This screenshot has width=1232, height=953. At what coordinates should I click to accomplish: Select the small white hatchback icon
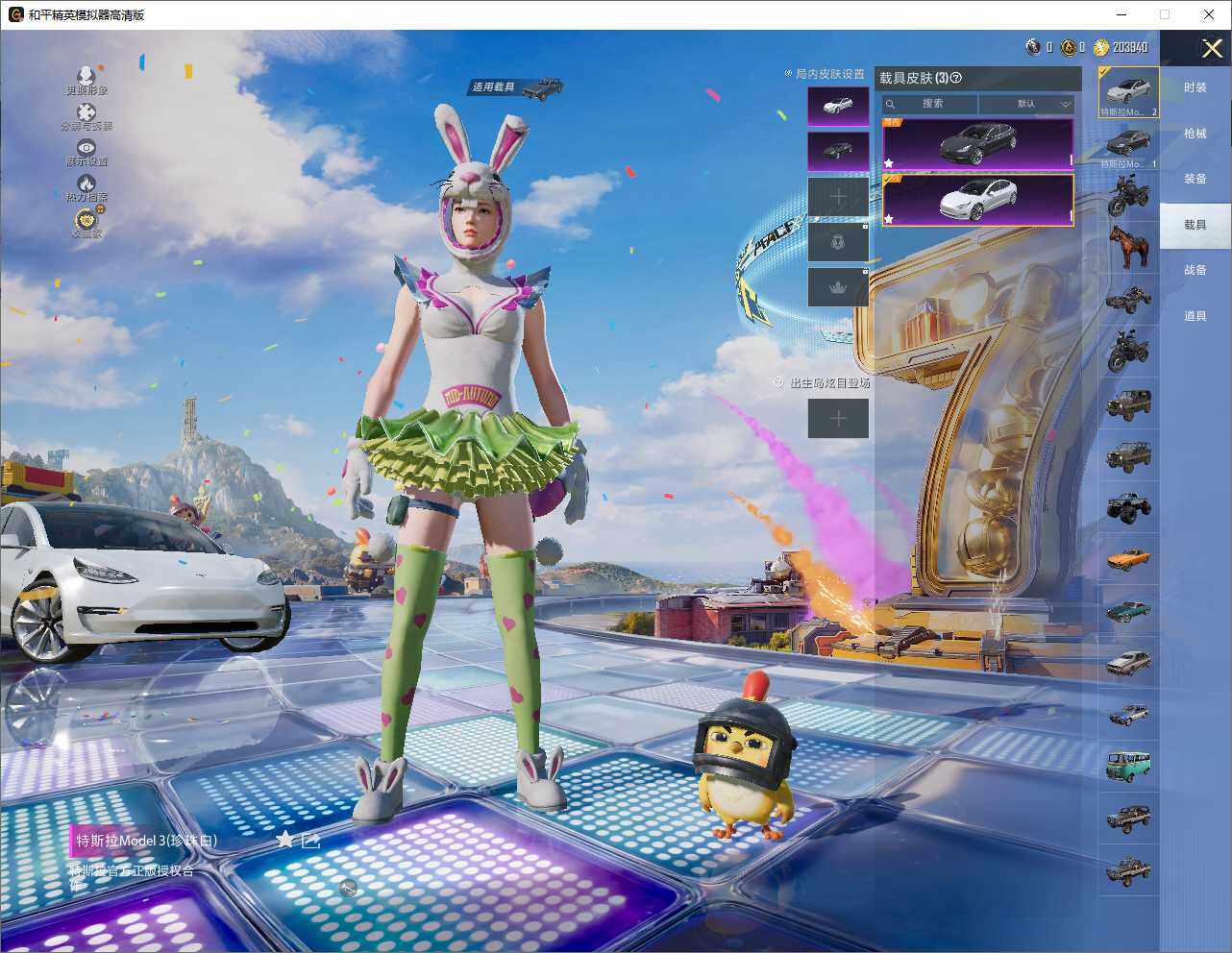click(1128, 714)
